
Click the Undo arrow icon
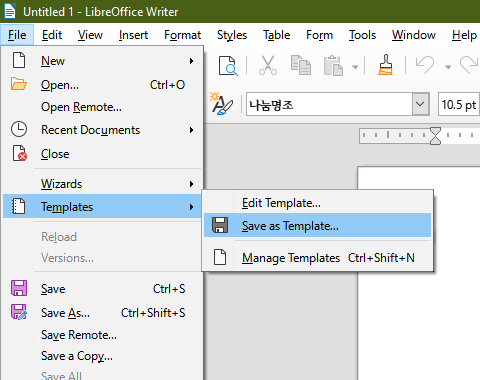click(x=425, y=65)
